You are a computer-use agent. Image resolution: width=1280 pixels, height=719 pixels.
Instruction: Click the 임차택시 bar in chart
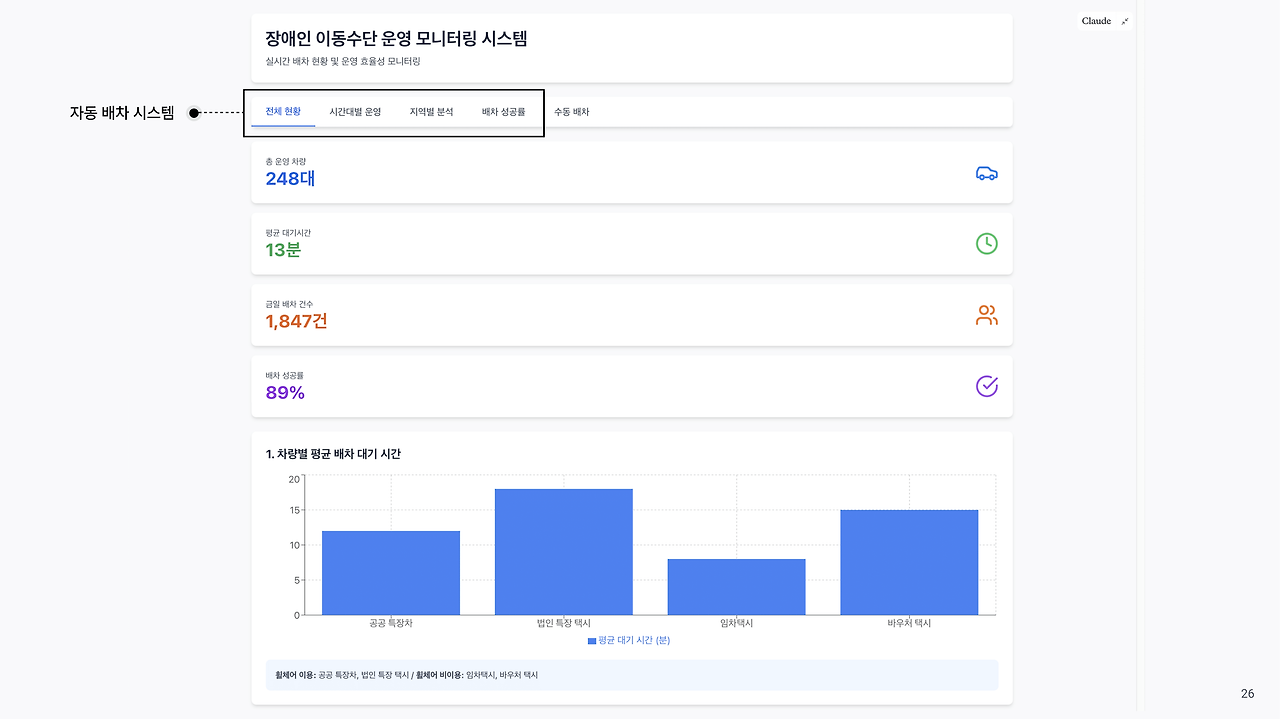736,587
